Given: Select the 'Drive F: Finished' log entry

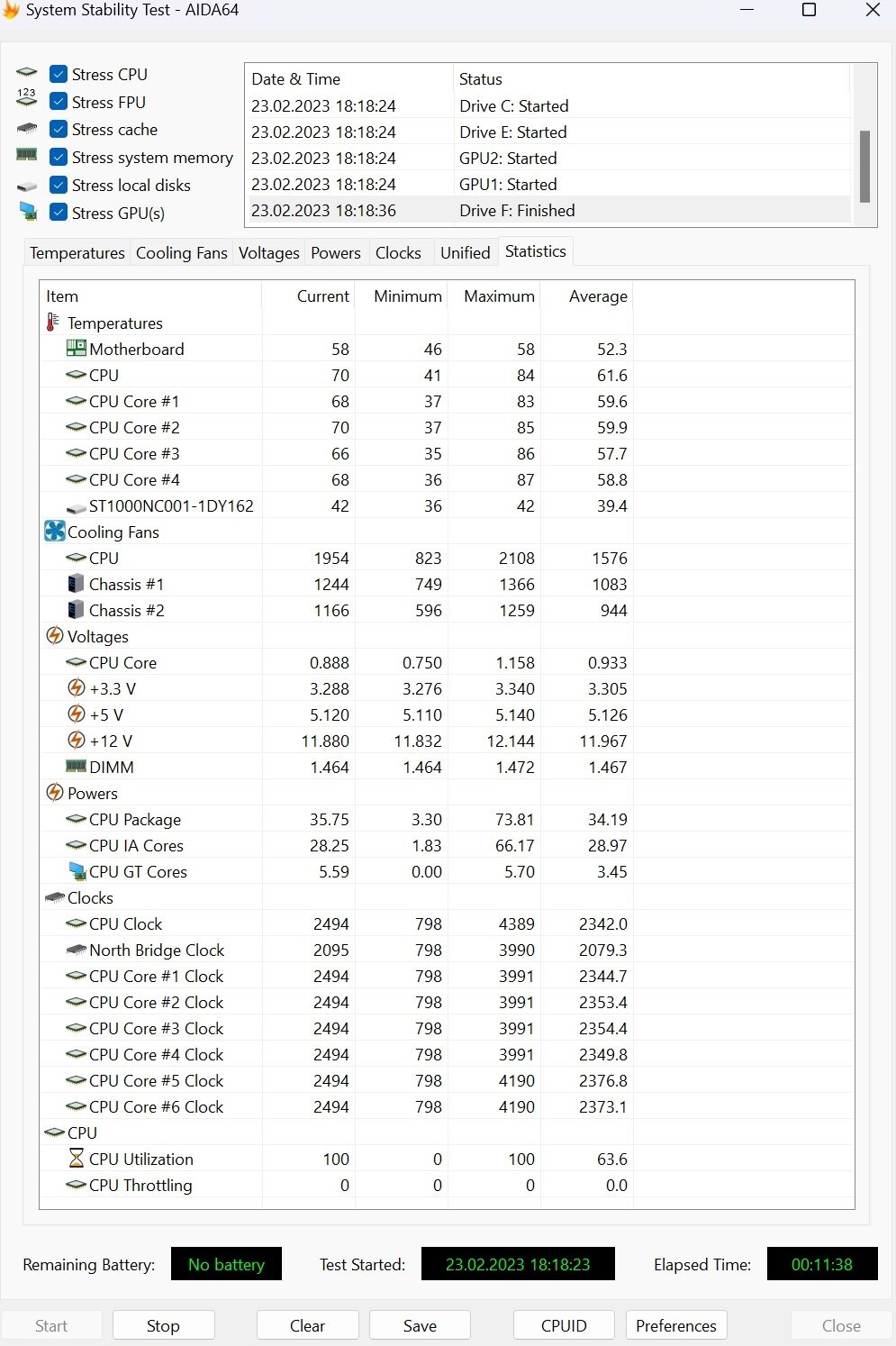Looking at the screenshot, I should (x=548, y=210).
